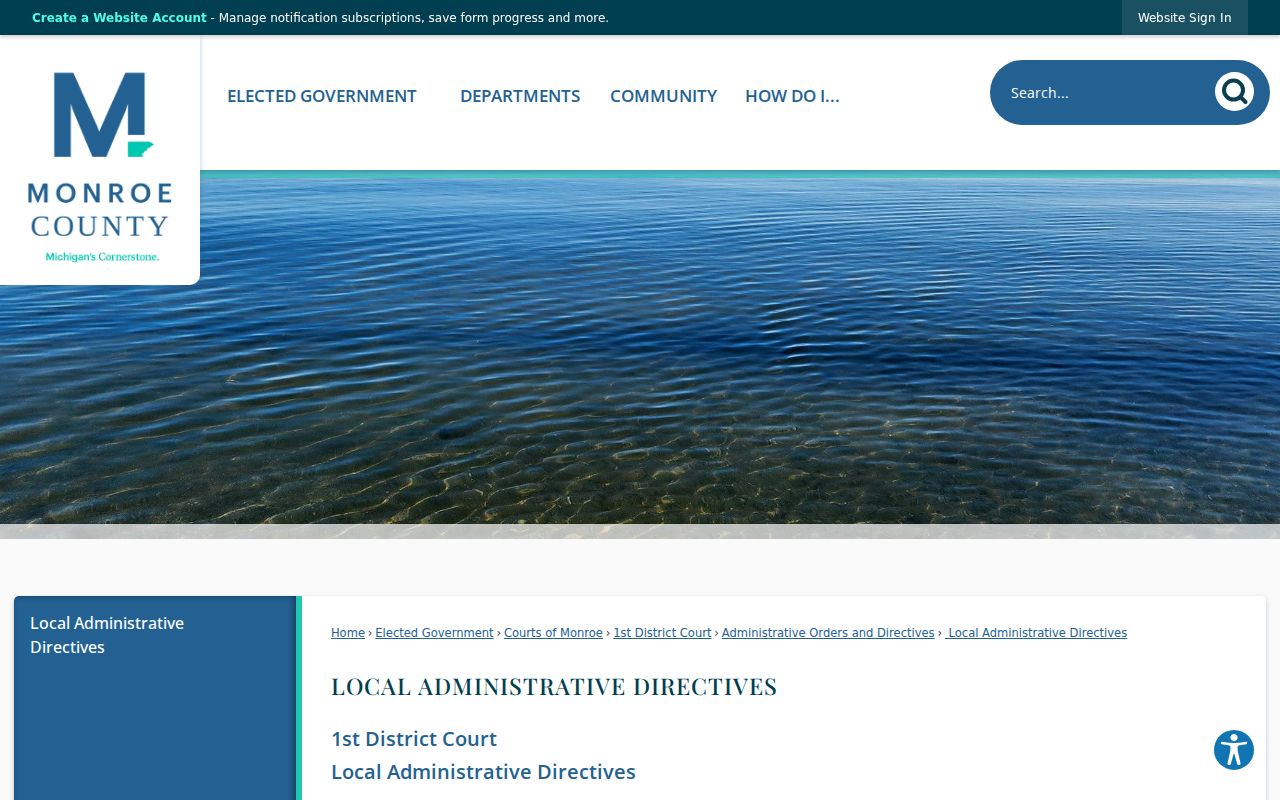Click the 1st District Court subheading
Viewport: 1280px width, 800px height.
pyautogui.click(x=414, y=739)
